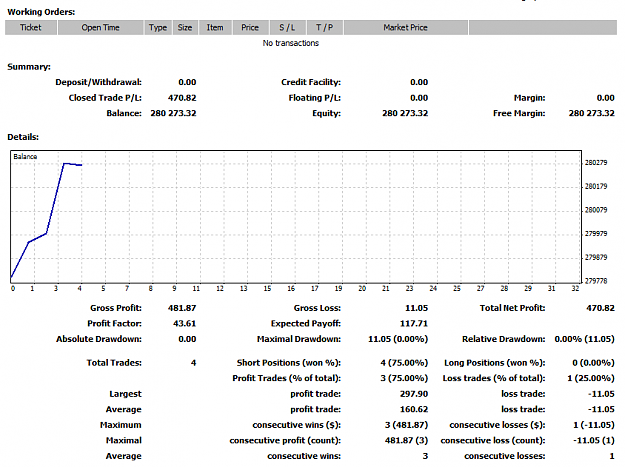Click the consecutive wins value 3 (481.87)
The image size is (625, 467).
tap(406, 425)
